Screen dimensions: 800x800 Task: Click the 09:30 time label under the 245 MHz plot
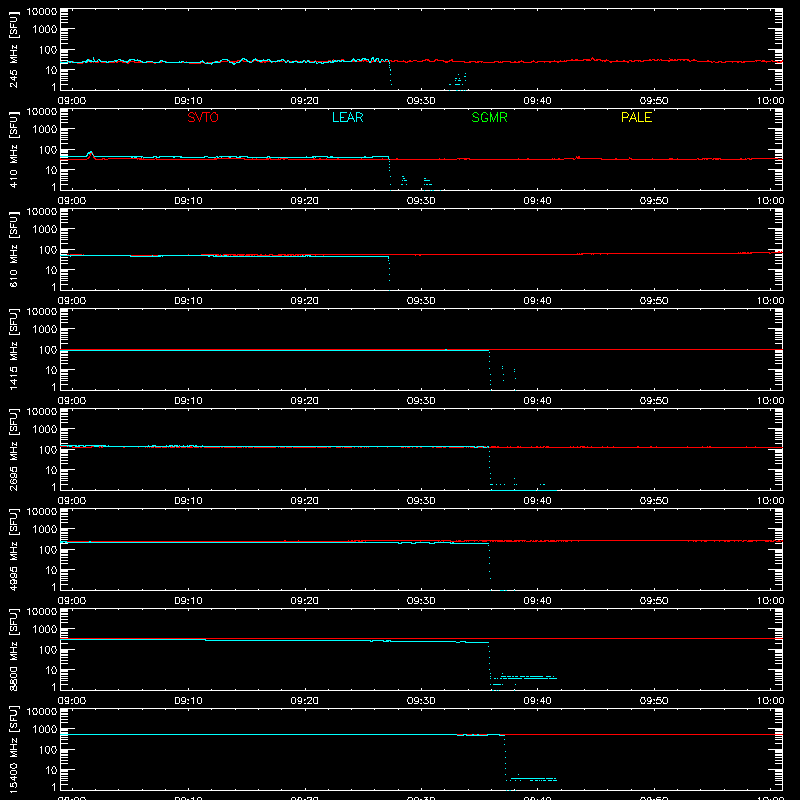click(x=421, y=101)
